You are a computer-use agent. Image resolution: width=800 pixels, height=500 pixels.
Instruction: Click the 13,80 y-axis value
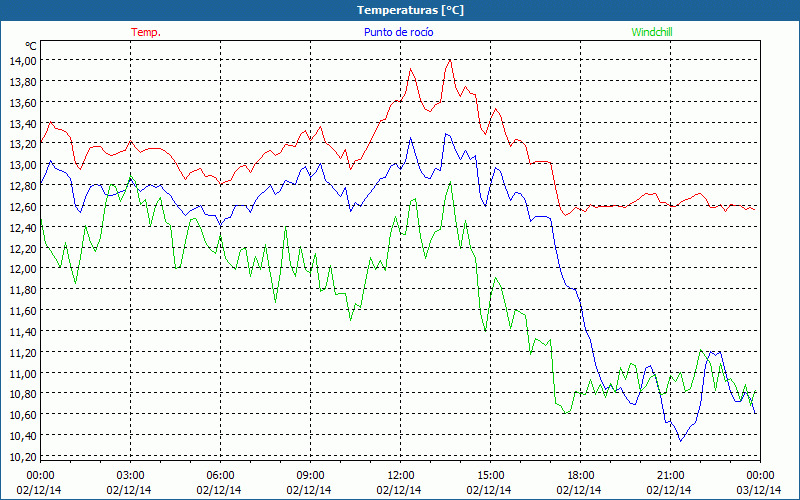coord(23,82)
